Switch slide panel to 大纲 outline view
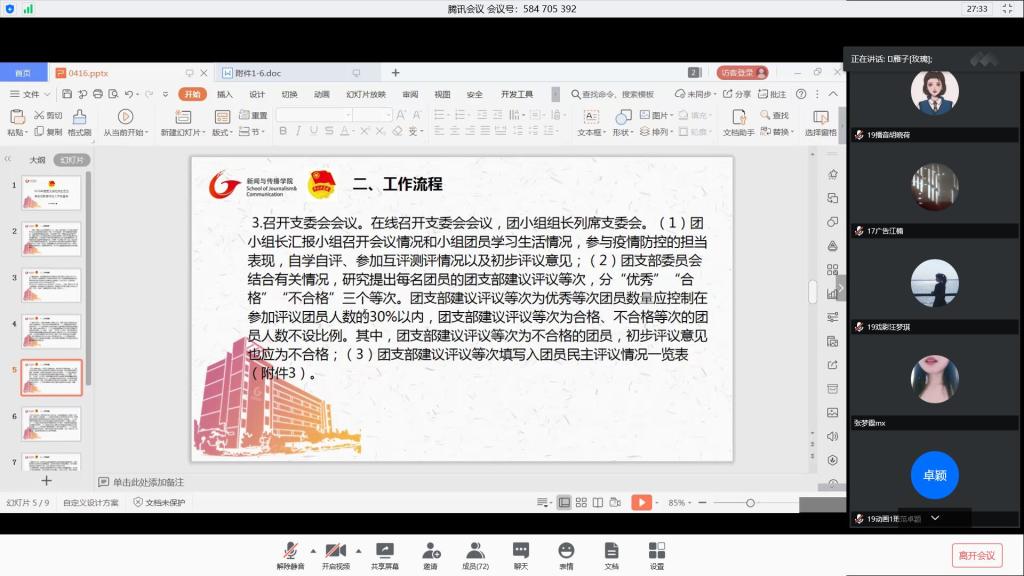This screenshot has width=1024, height=576. pos(37,159)
